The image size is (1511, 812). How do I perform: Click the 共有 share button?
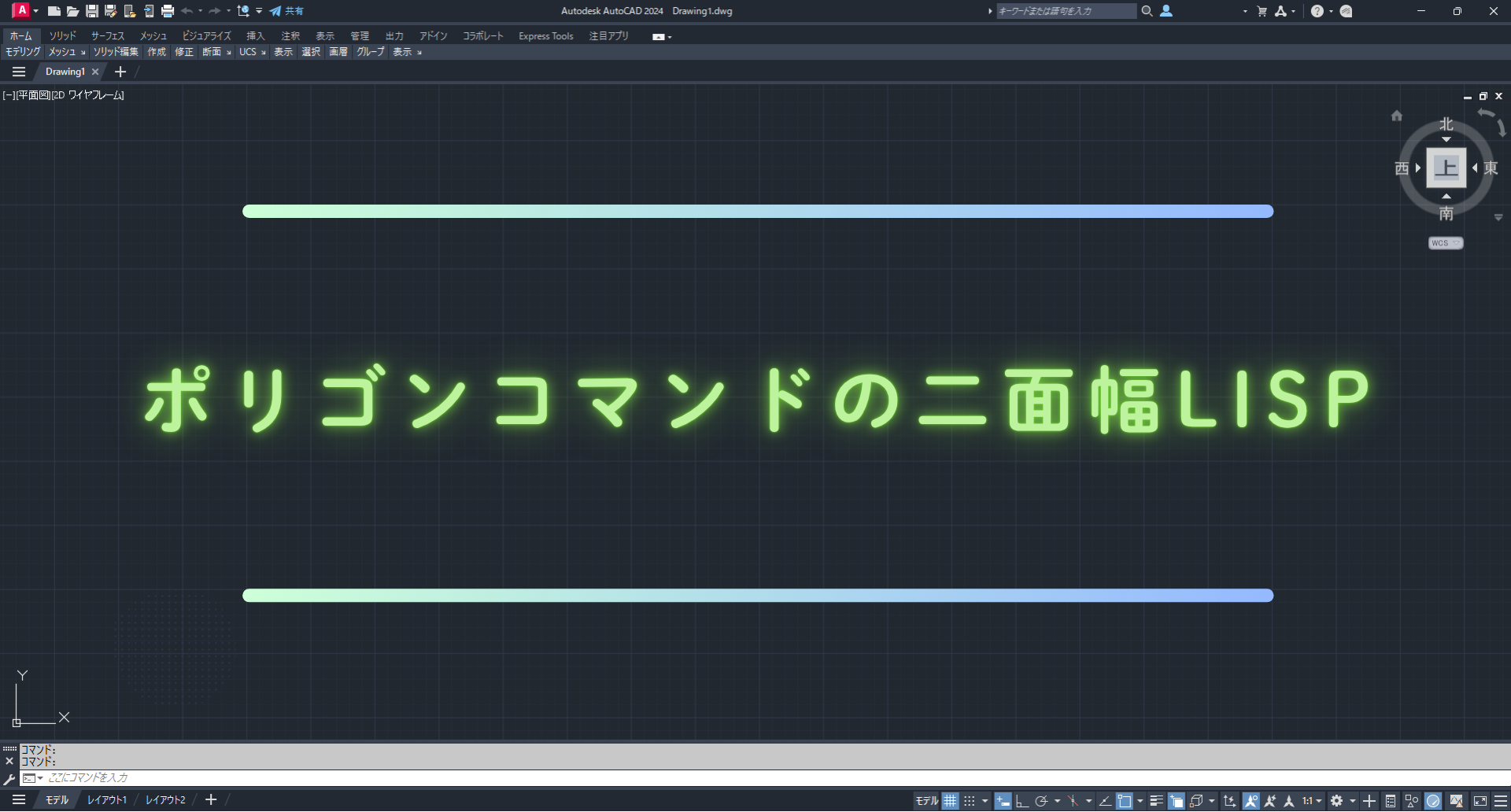[x=287, y=11]
